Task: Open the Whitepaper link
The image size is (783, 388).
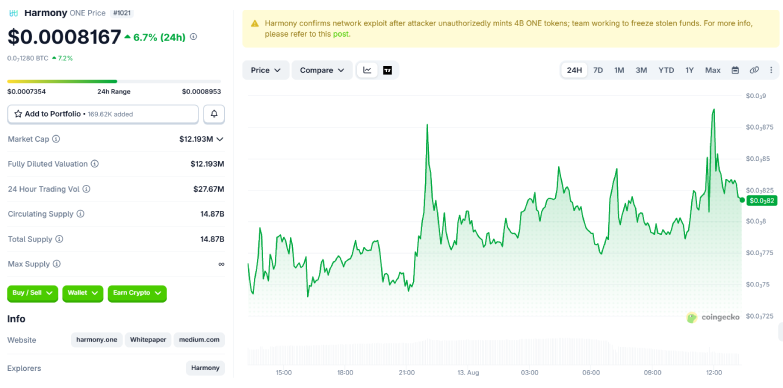Action: point(148,340)
